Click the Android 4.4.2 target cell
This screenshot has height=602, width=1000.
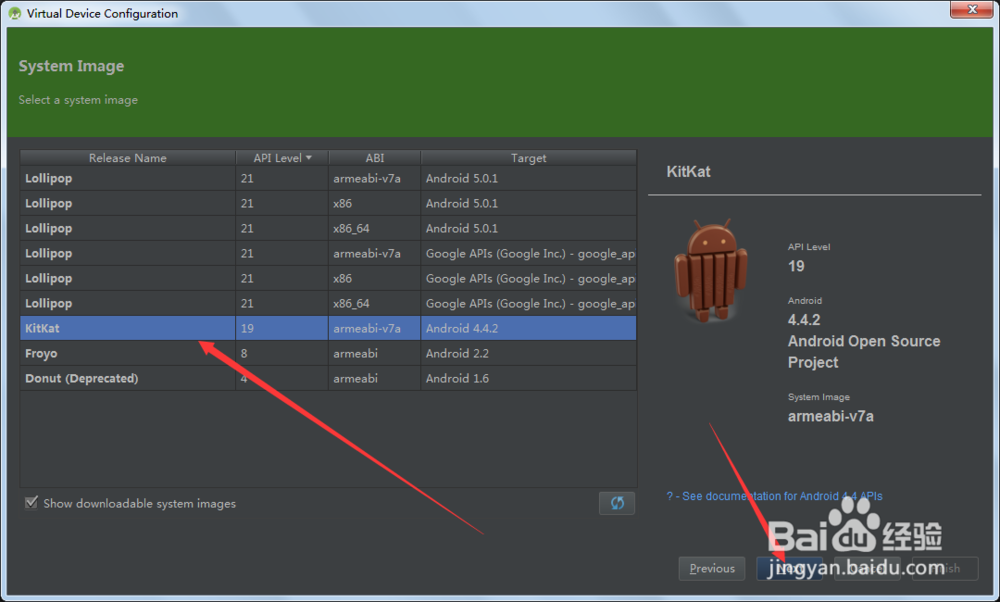pyautogui.click(x=529, y=328)
